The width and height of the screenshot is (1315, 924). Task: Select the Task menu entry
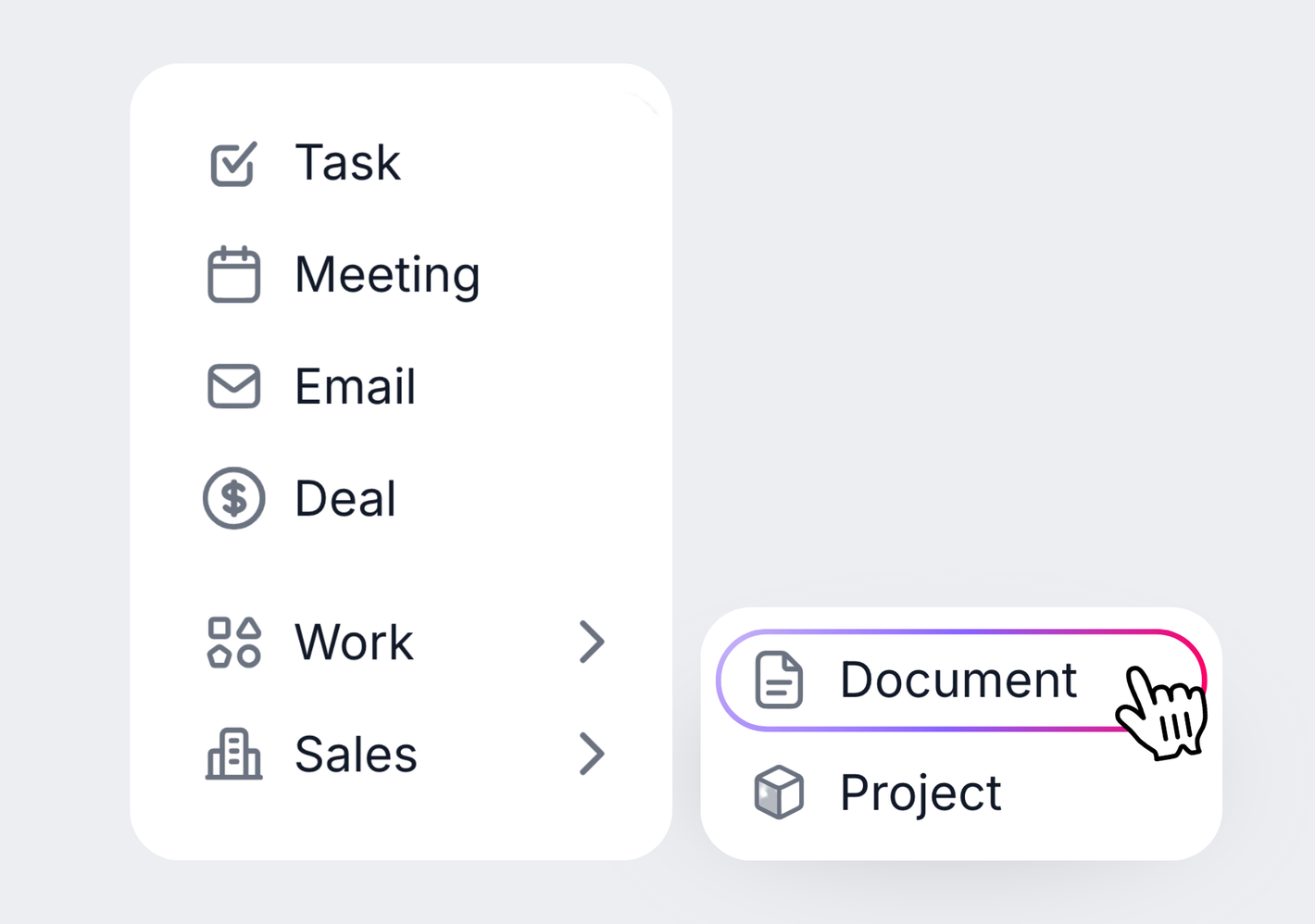point(347,163)
